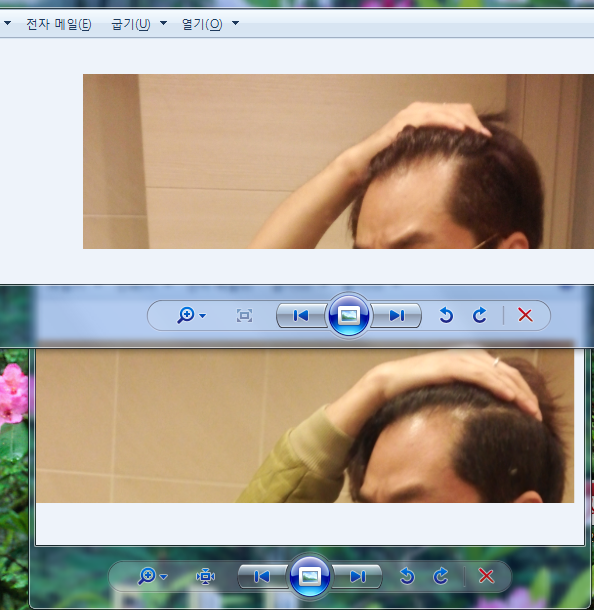Go to next image in green-jacket photo viewer

coord(357,577)
